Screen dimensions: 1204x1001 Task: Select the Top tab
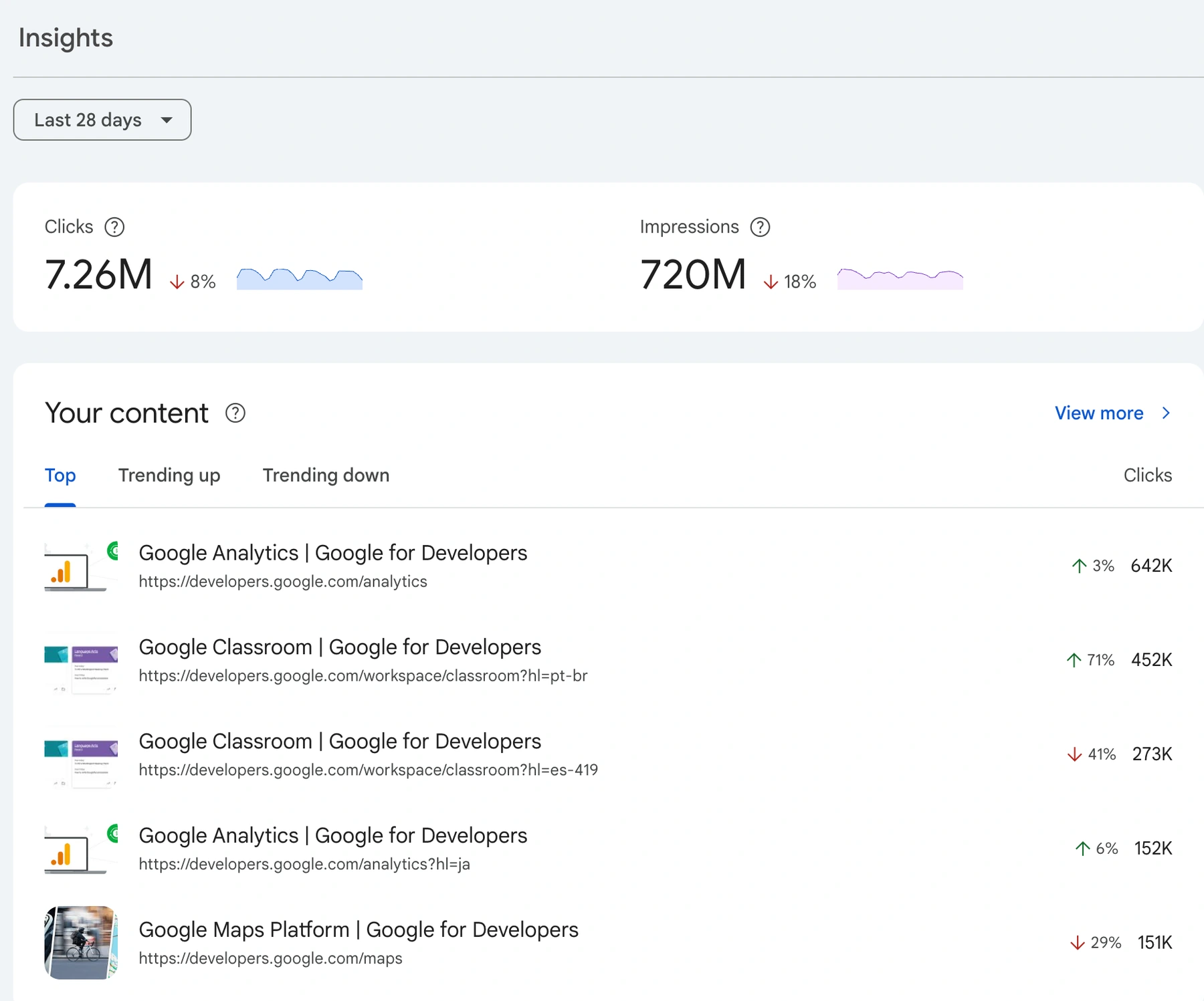60,475
